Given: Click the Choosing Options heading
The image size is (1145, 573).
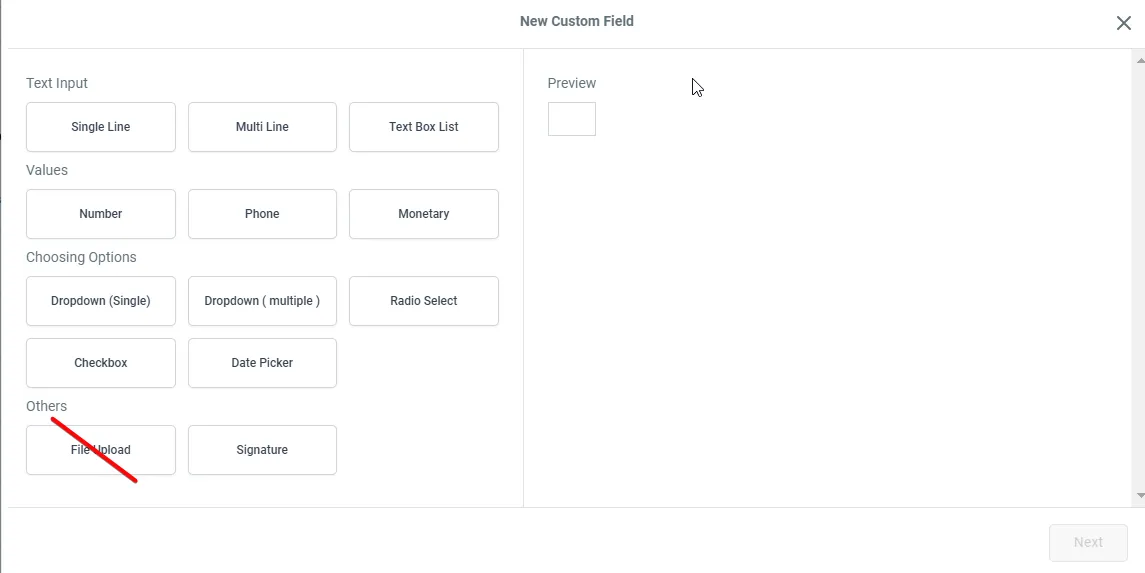Looking at the screenshot, I should pos(81,257).
